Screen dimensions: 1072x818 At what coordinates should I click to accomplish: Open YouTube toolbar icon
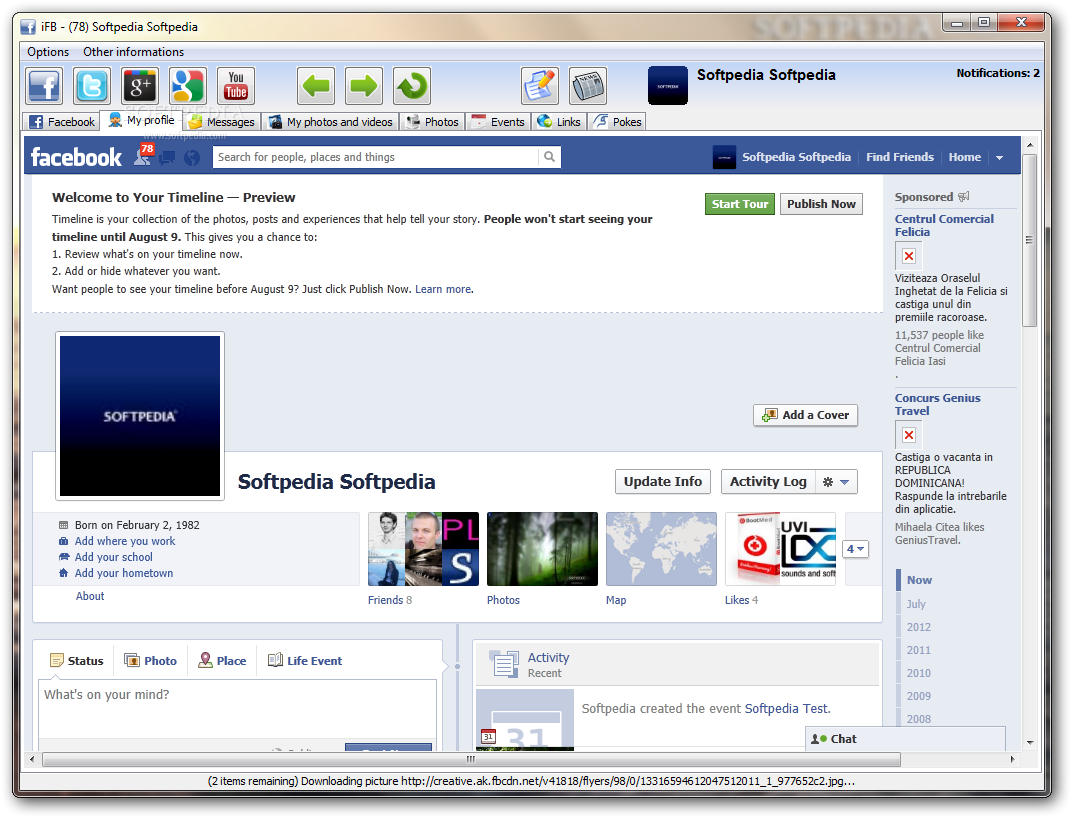click(x=236, y=85)
